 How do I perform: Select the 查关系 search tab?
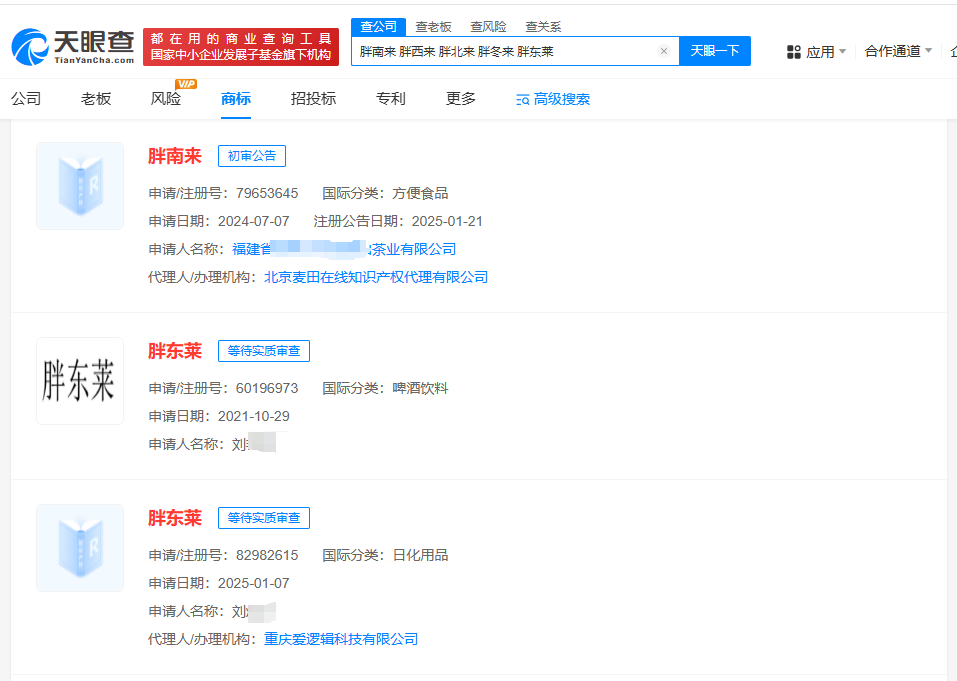click(543, 27)
